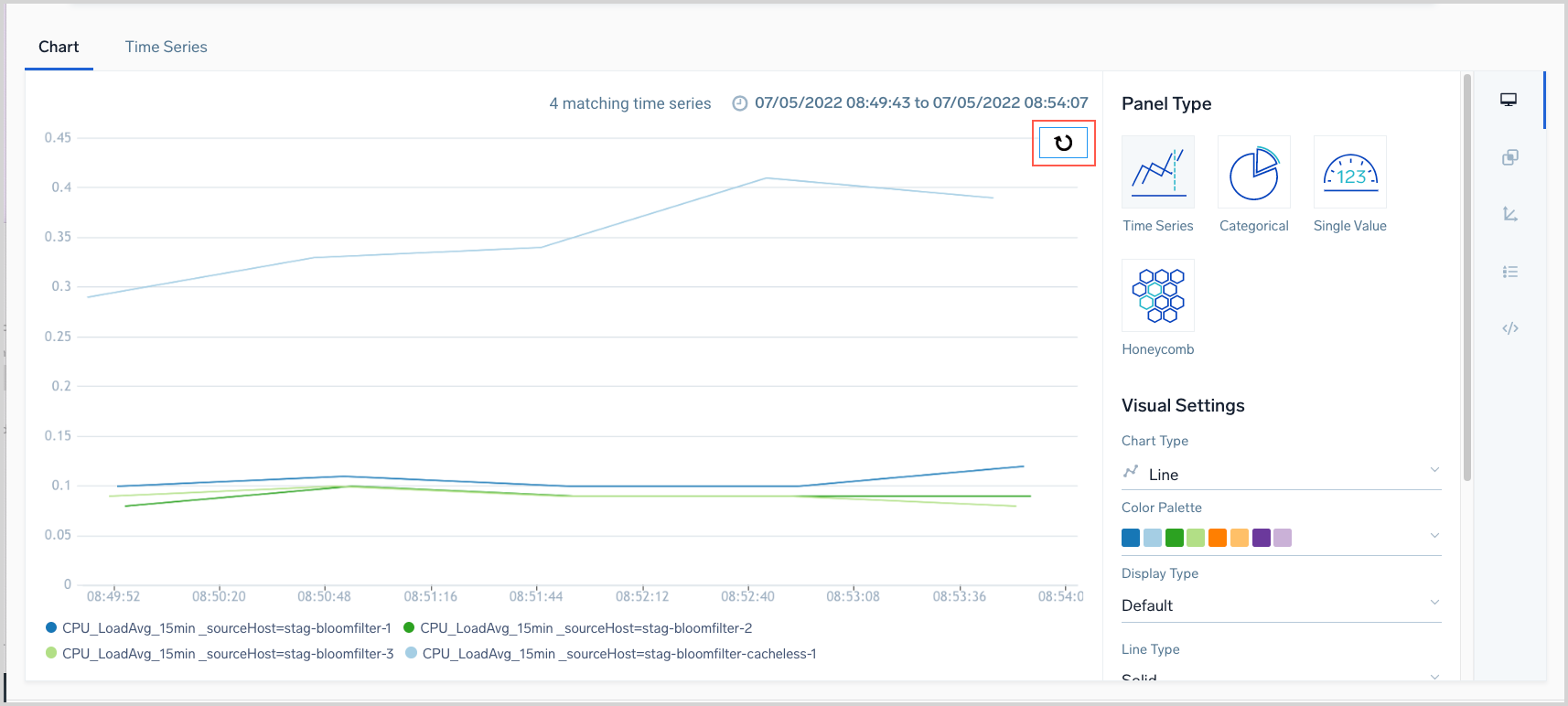Switch to the Chart tab
This screenshot has width=1568, height=706.
[x=59, y=47]
